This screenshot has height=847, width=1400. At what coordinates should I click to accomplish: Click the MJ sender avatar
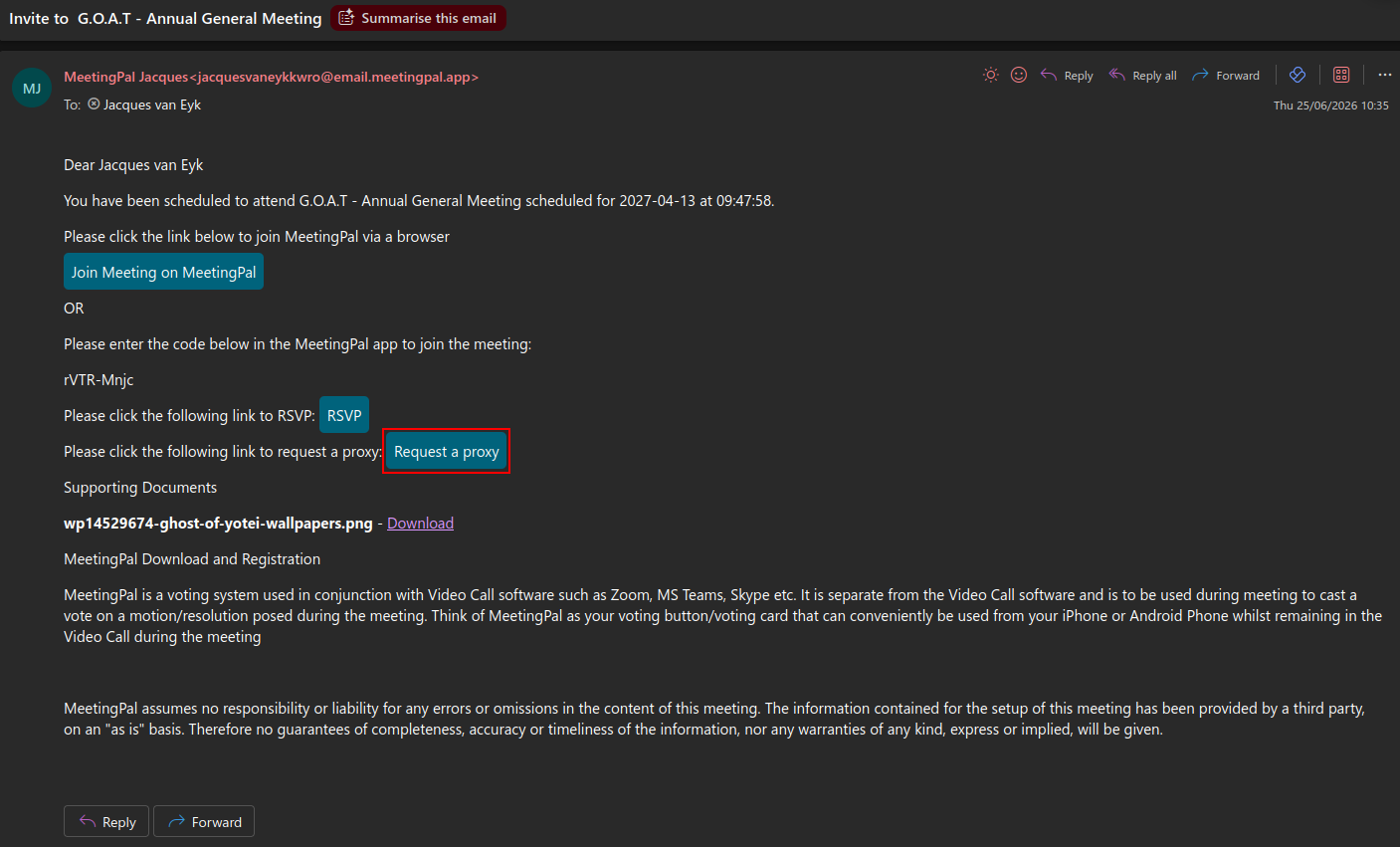pos(32,89)
